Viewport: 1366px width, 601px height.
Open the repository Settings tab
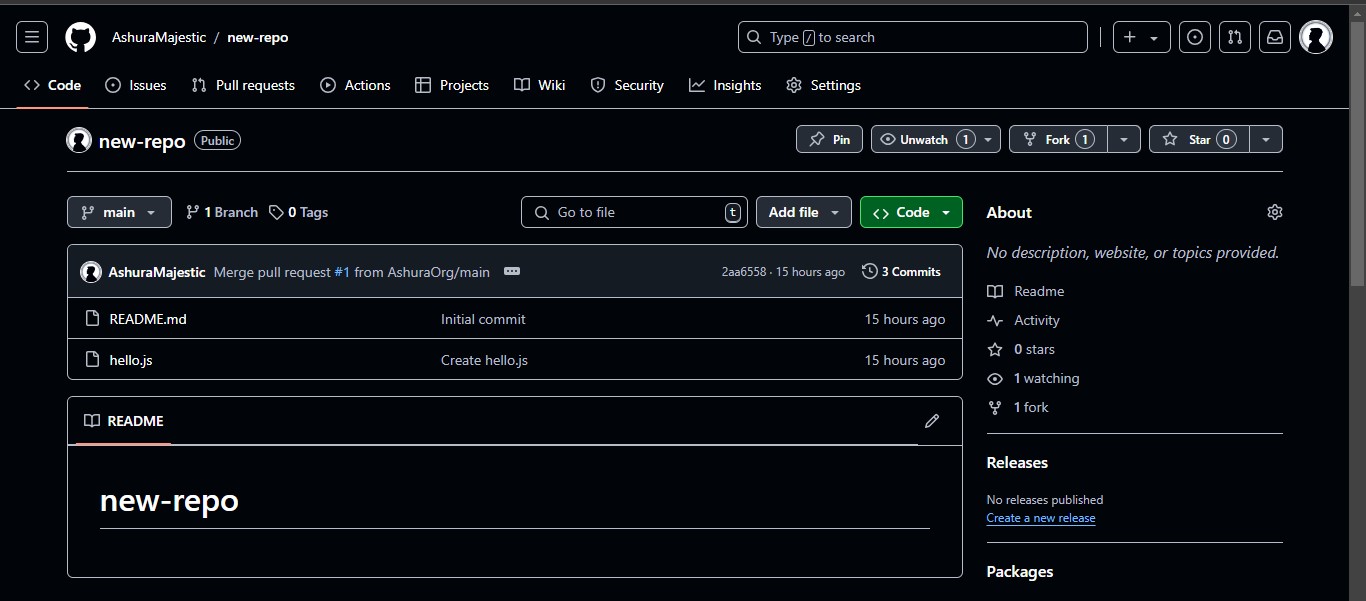pyautogui.click(x=823, y=85)
